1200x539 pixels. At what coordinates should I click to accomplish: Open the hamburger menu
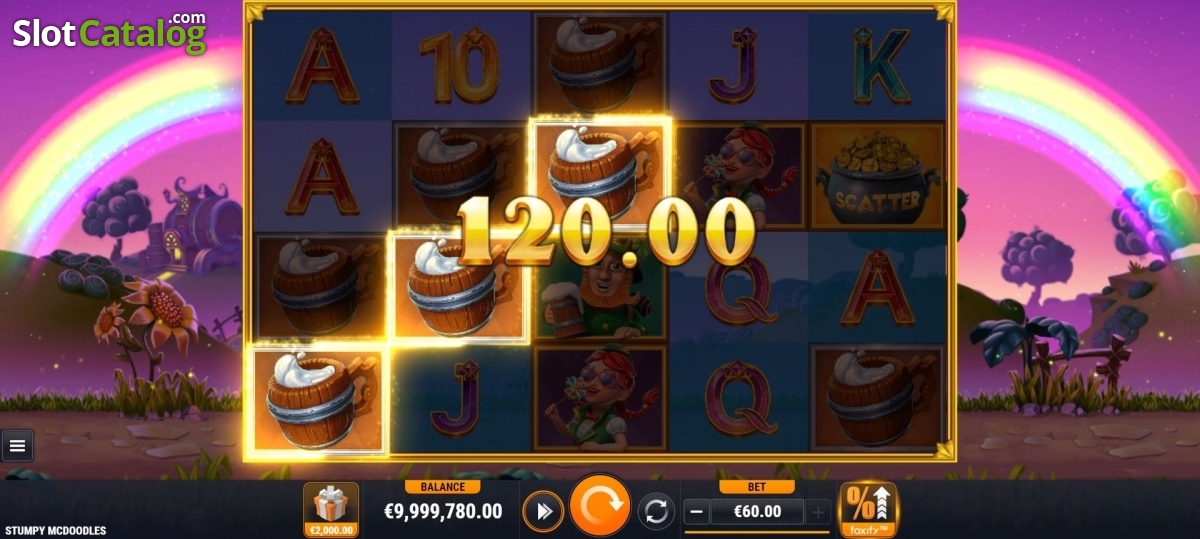point(17,445)
